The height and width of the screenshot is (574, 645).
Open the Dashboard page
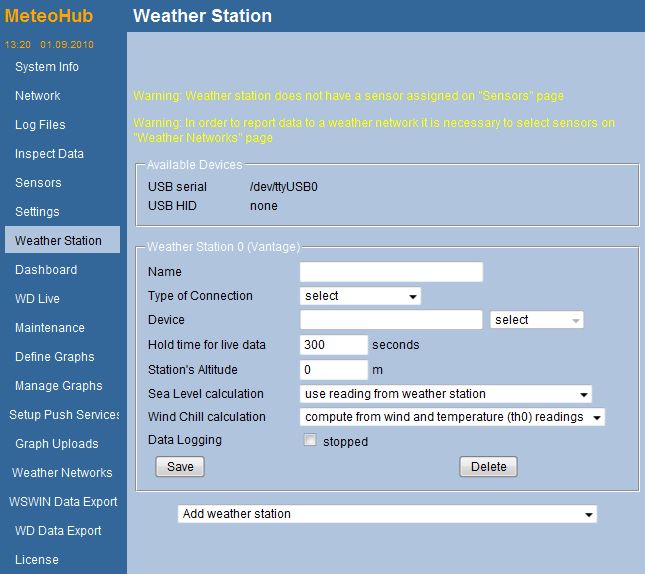46,270
